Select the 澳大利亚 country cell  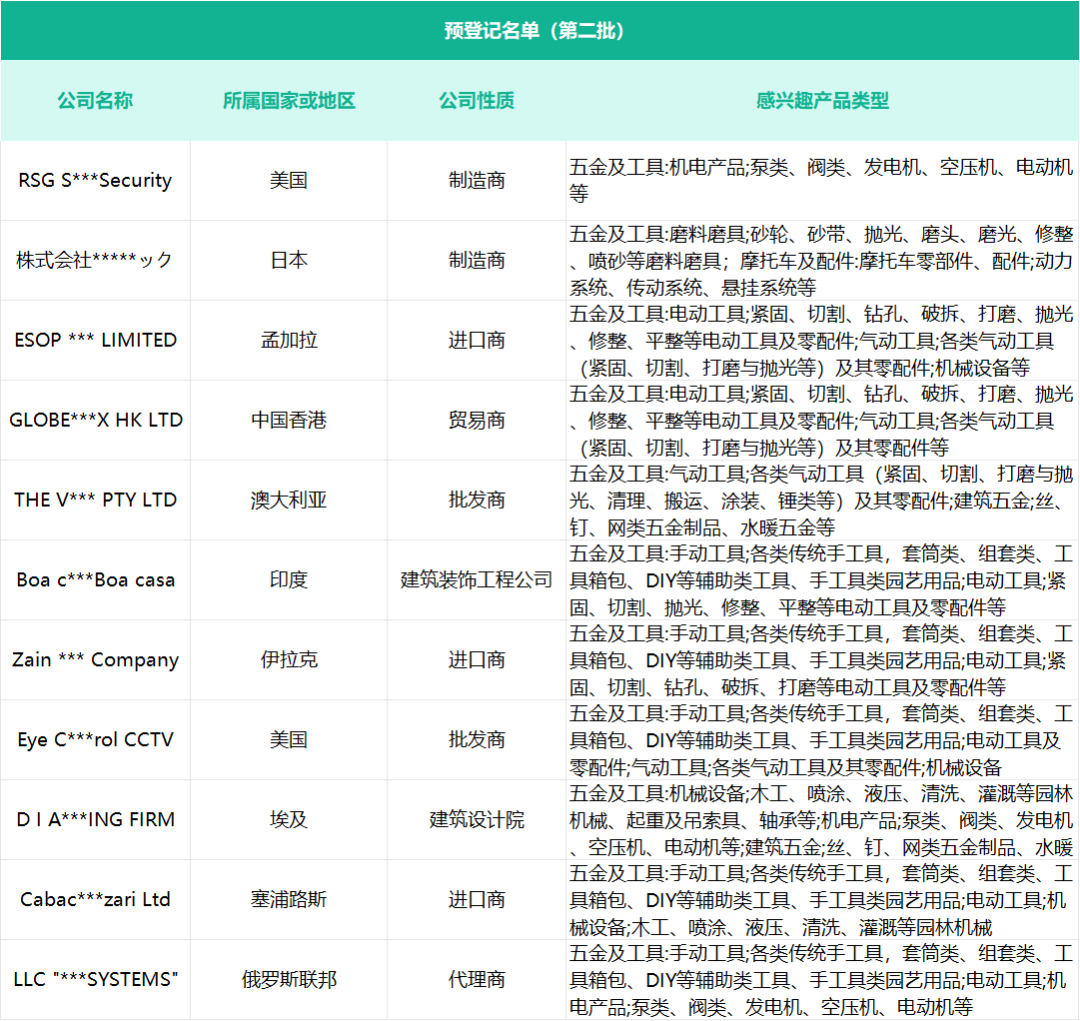(288, 500)
